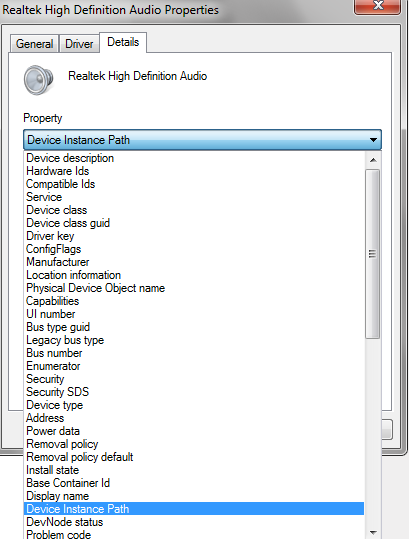Image resolution: width=409 pixels, height=539 pixels.
Task: Pick 'Device type' from the list
Action: point(194,405)
